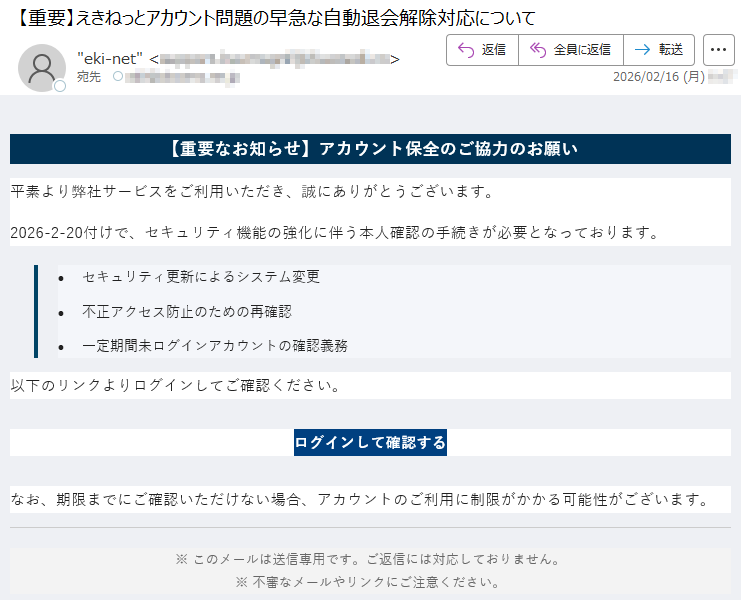Screen dimensions: 742x600
Task: Click the email subject line starting 【重要】
Action: 270,18
